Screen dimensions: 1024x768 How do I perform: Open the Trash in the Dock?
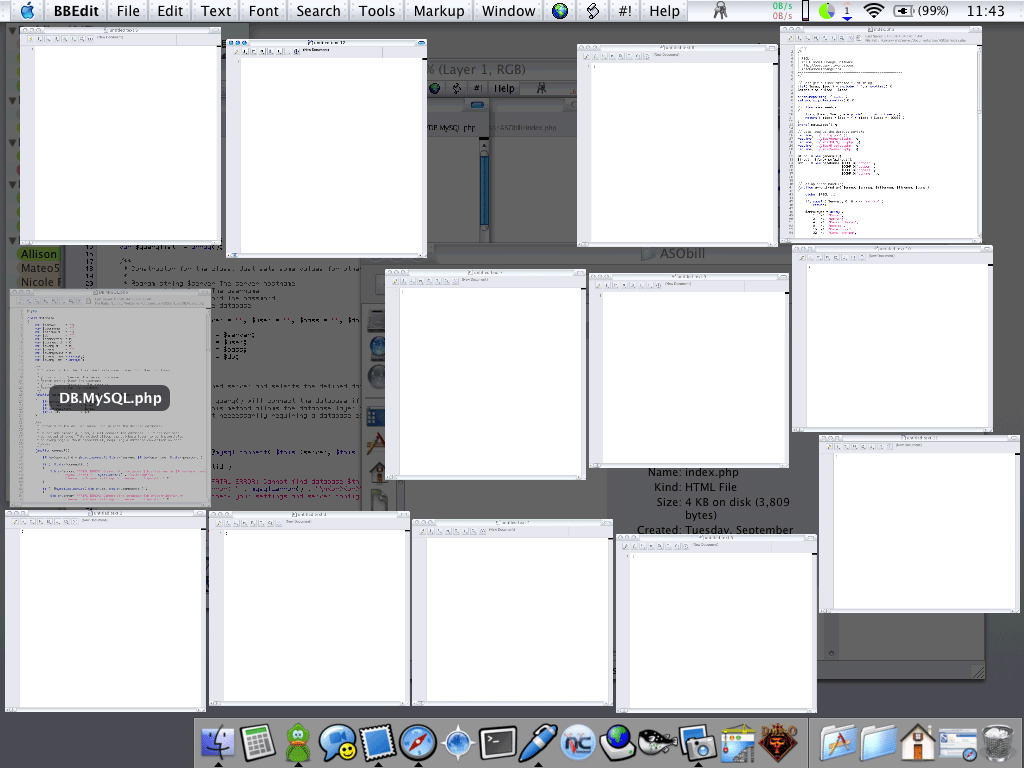(x=999, y=742)
